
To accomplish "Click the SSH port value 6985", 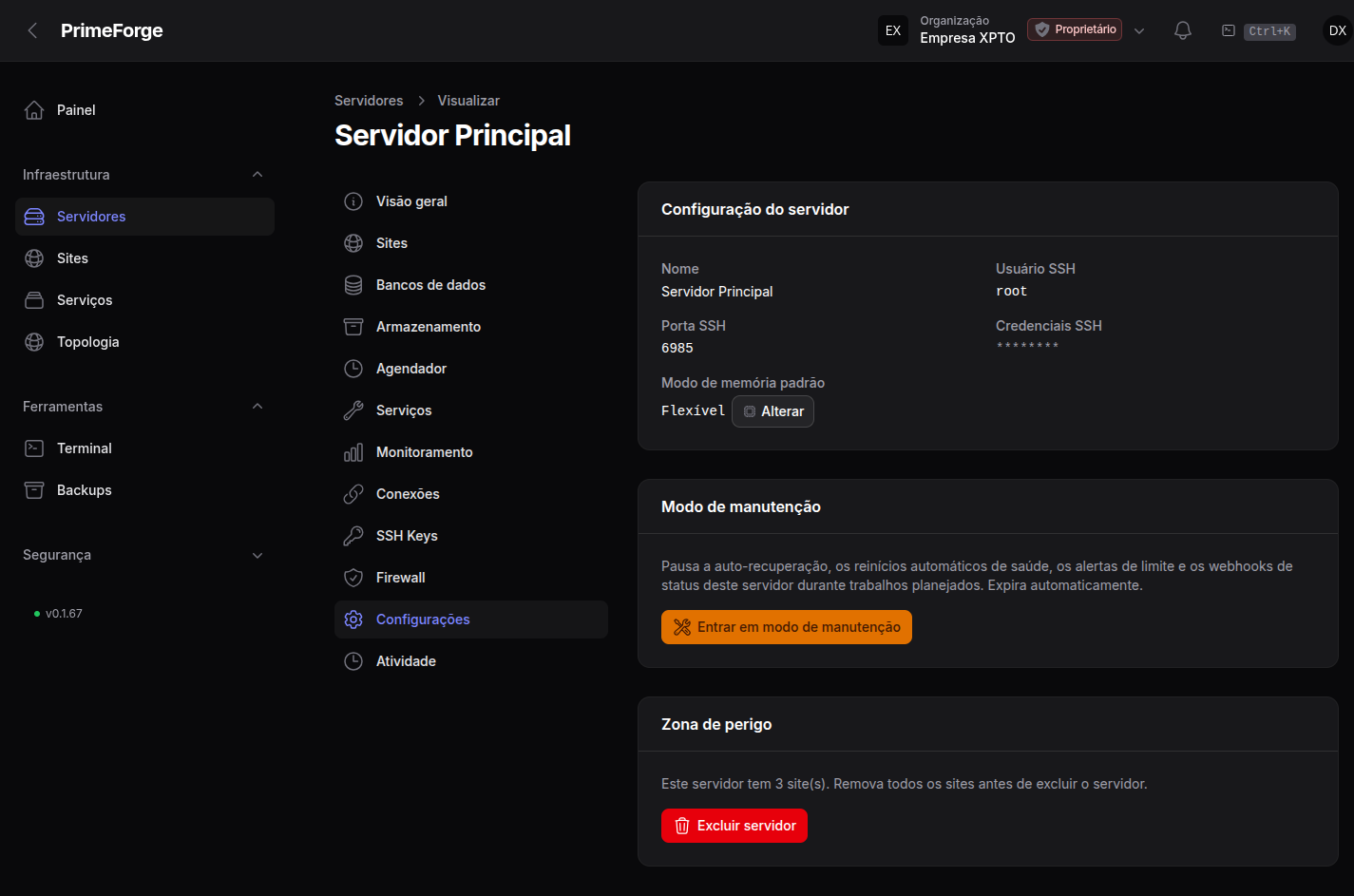I will [x=677, y=349].
